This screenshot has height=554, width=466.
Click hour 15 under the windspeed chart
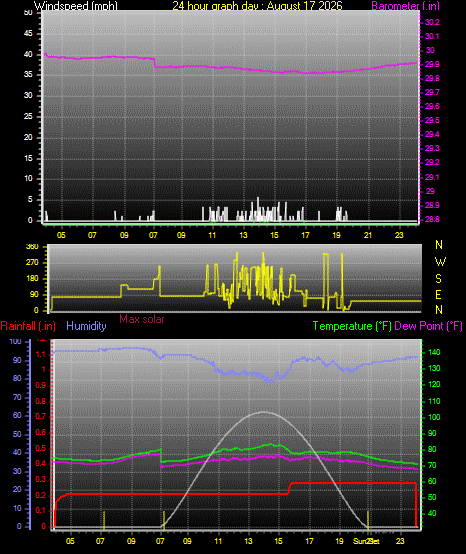point(274,235)
